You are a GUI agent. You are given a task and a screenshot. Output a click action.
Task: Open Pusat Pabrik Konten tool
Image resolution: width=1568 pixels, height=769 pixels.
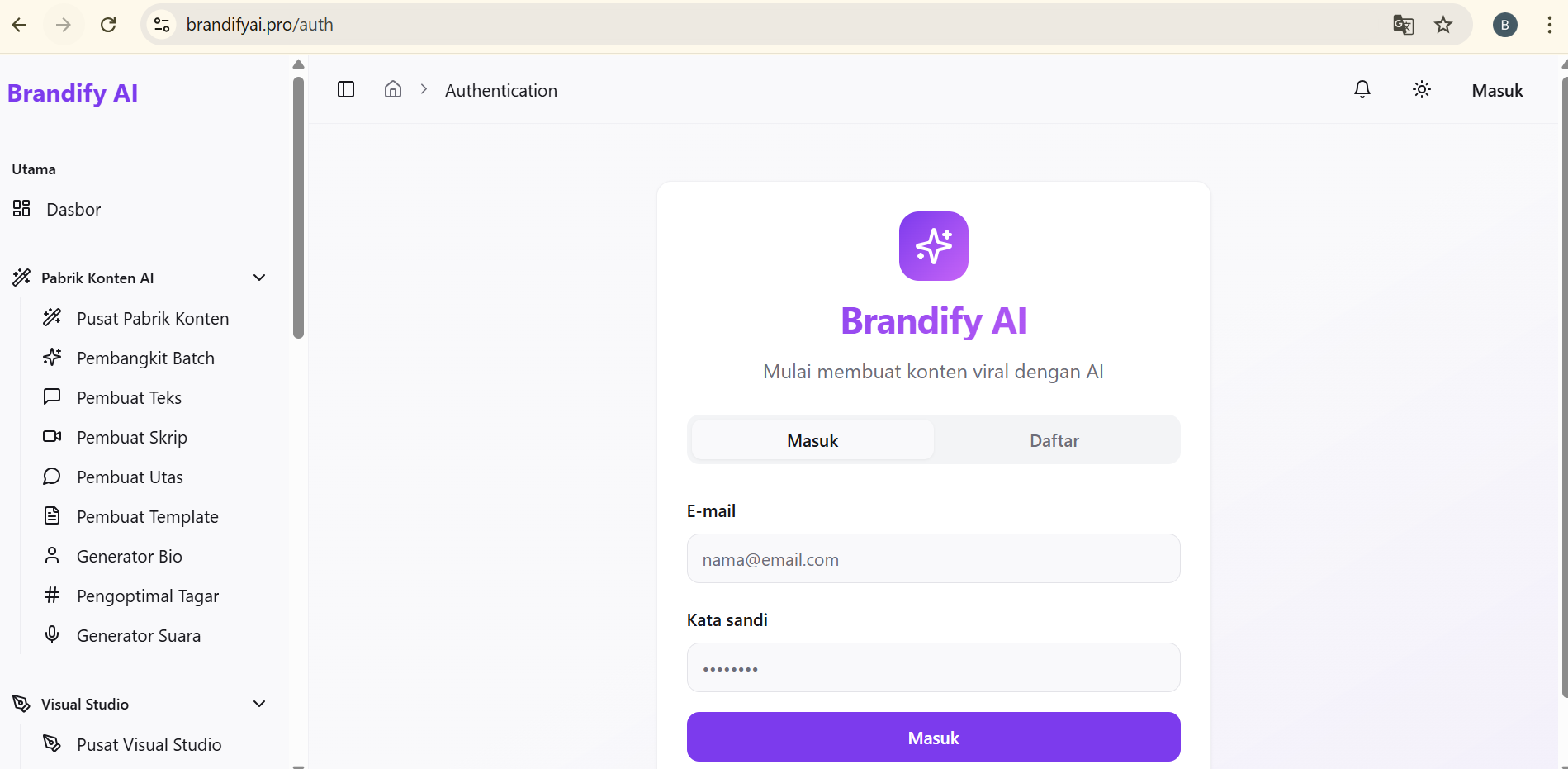(x=152, y=318)
